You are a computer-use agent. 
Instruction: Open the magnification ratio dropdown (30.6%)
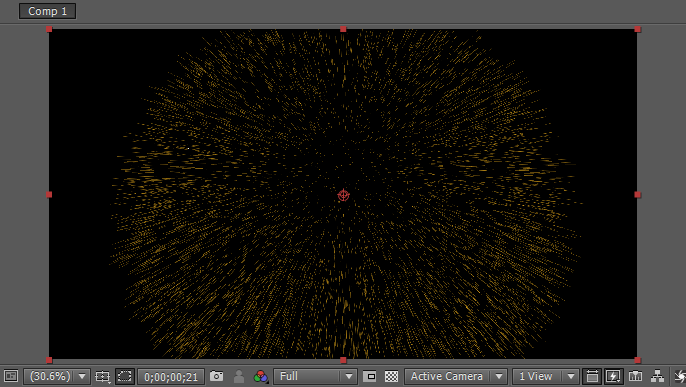[57, 377]
